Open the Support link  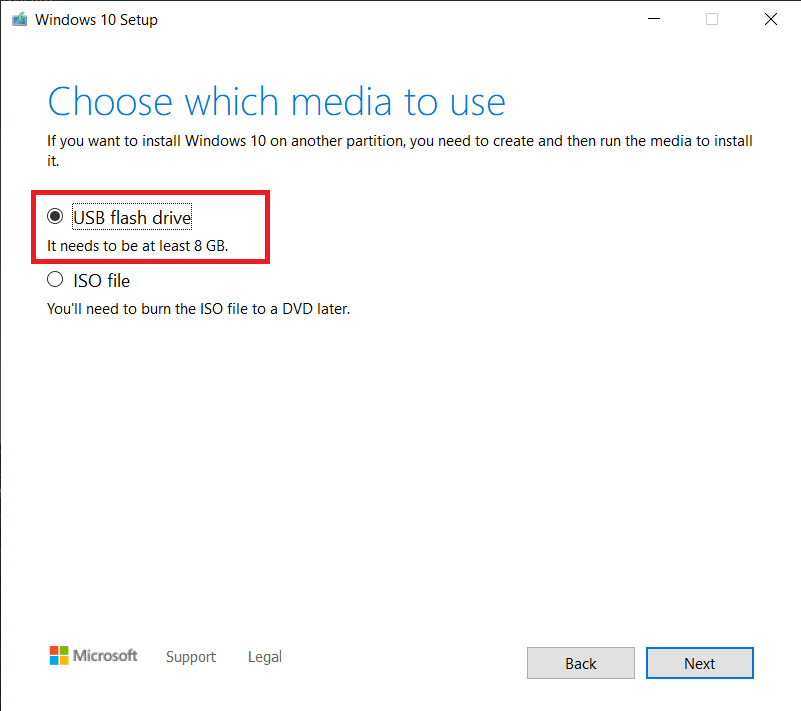point(191,657)
